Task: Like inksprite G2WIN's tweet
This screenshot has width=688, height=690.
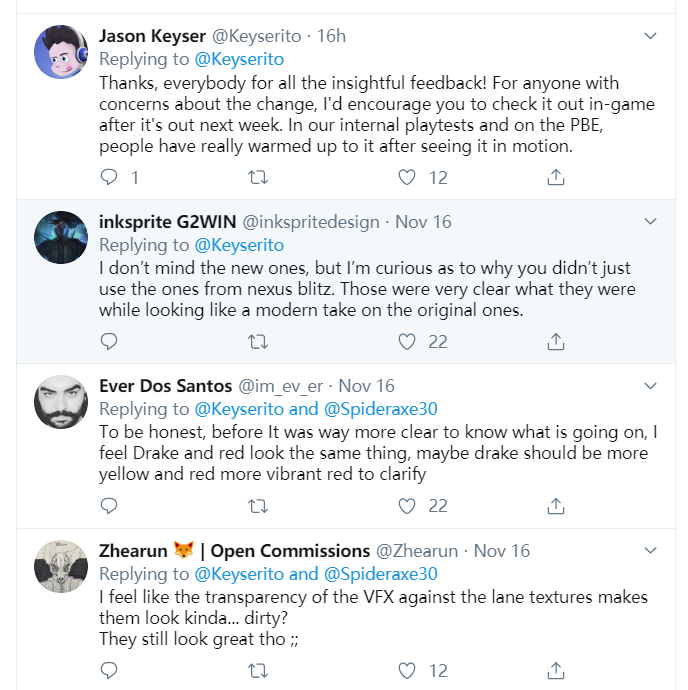Action: coord(407,342)
